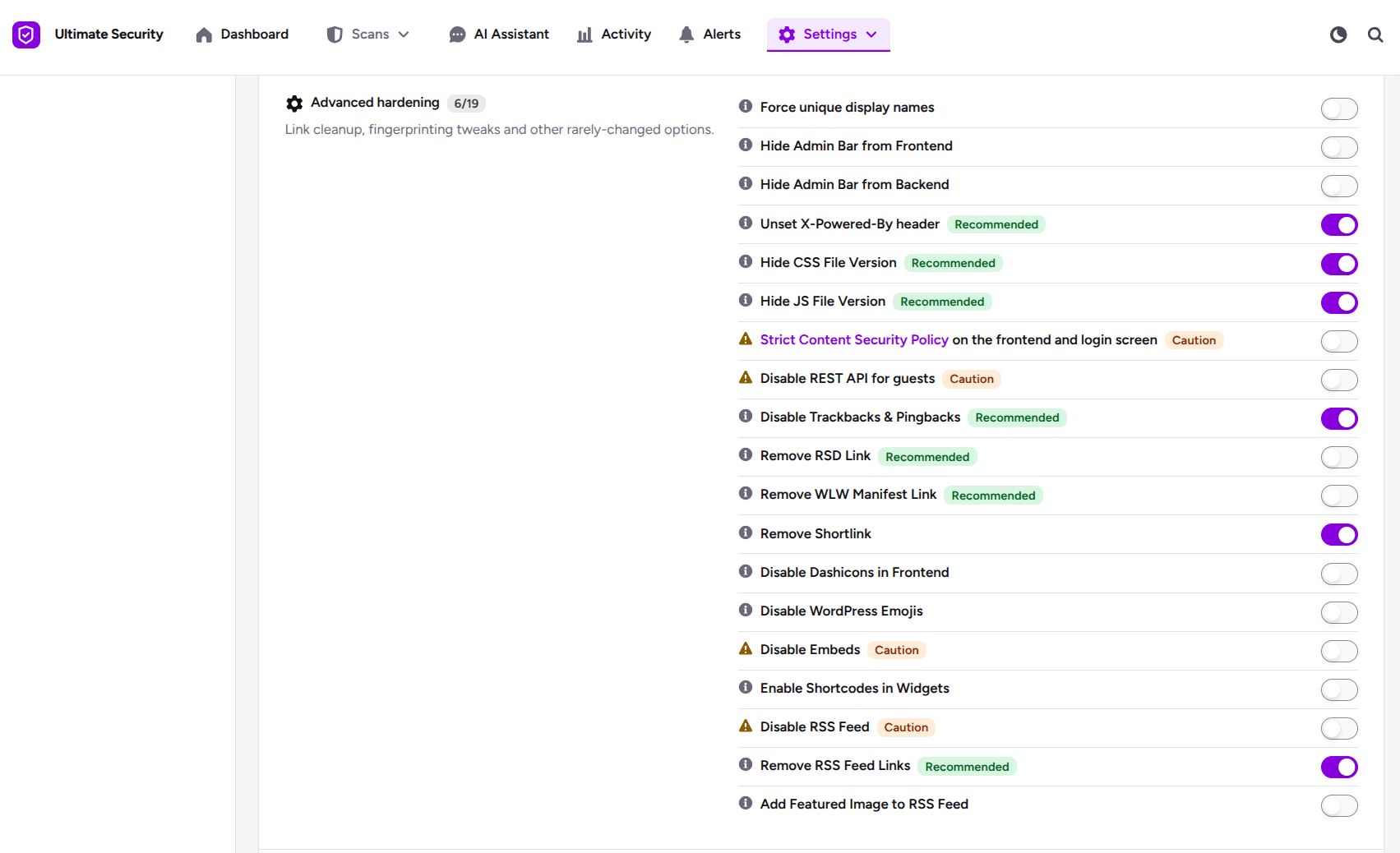Turn on Hide Admin Bar from Backend toggle
The height and width of the screenshot is (853, 1400).
click(x=1339, y=186)
